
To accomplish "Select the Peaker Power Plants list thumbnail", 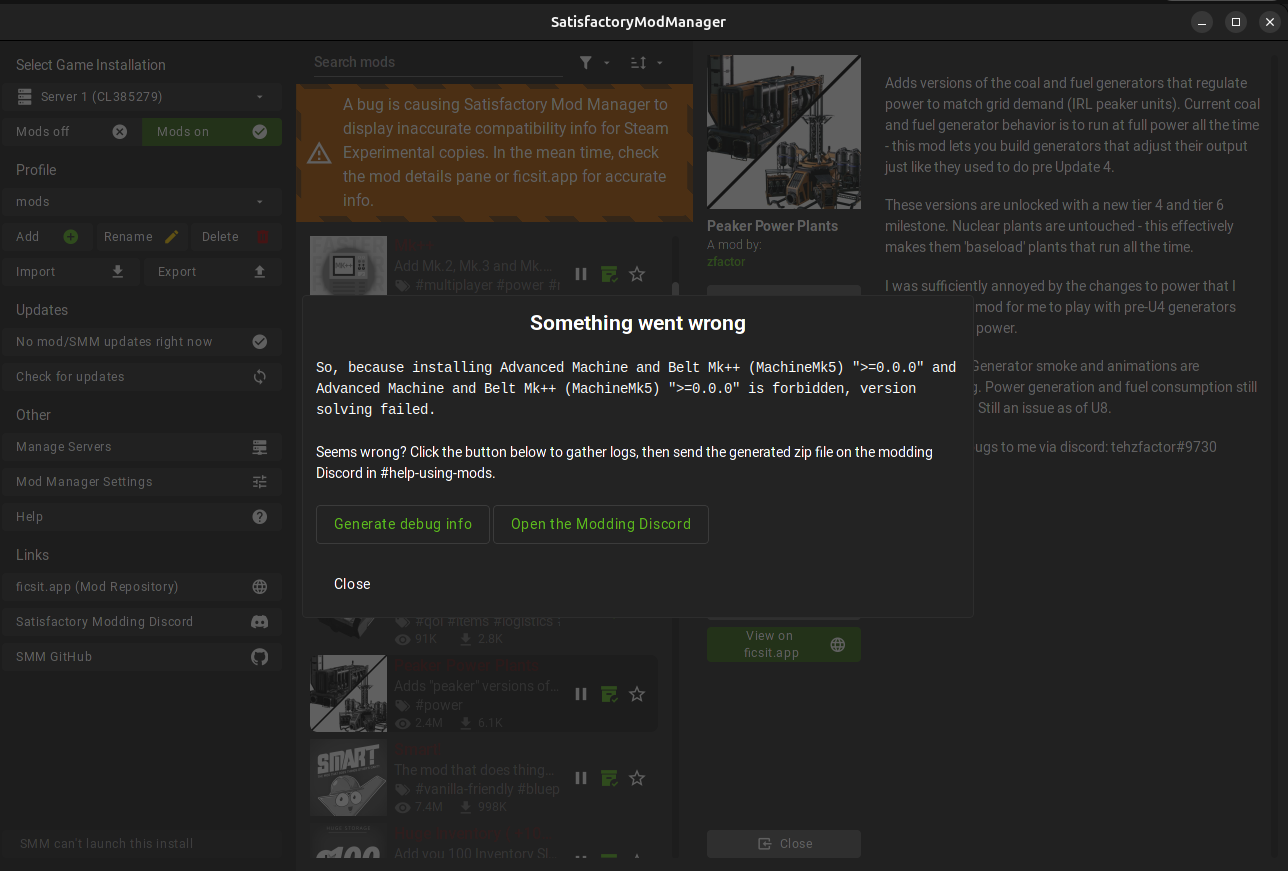I will [x=348, y=693].
